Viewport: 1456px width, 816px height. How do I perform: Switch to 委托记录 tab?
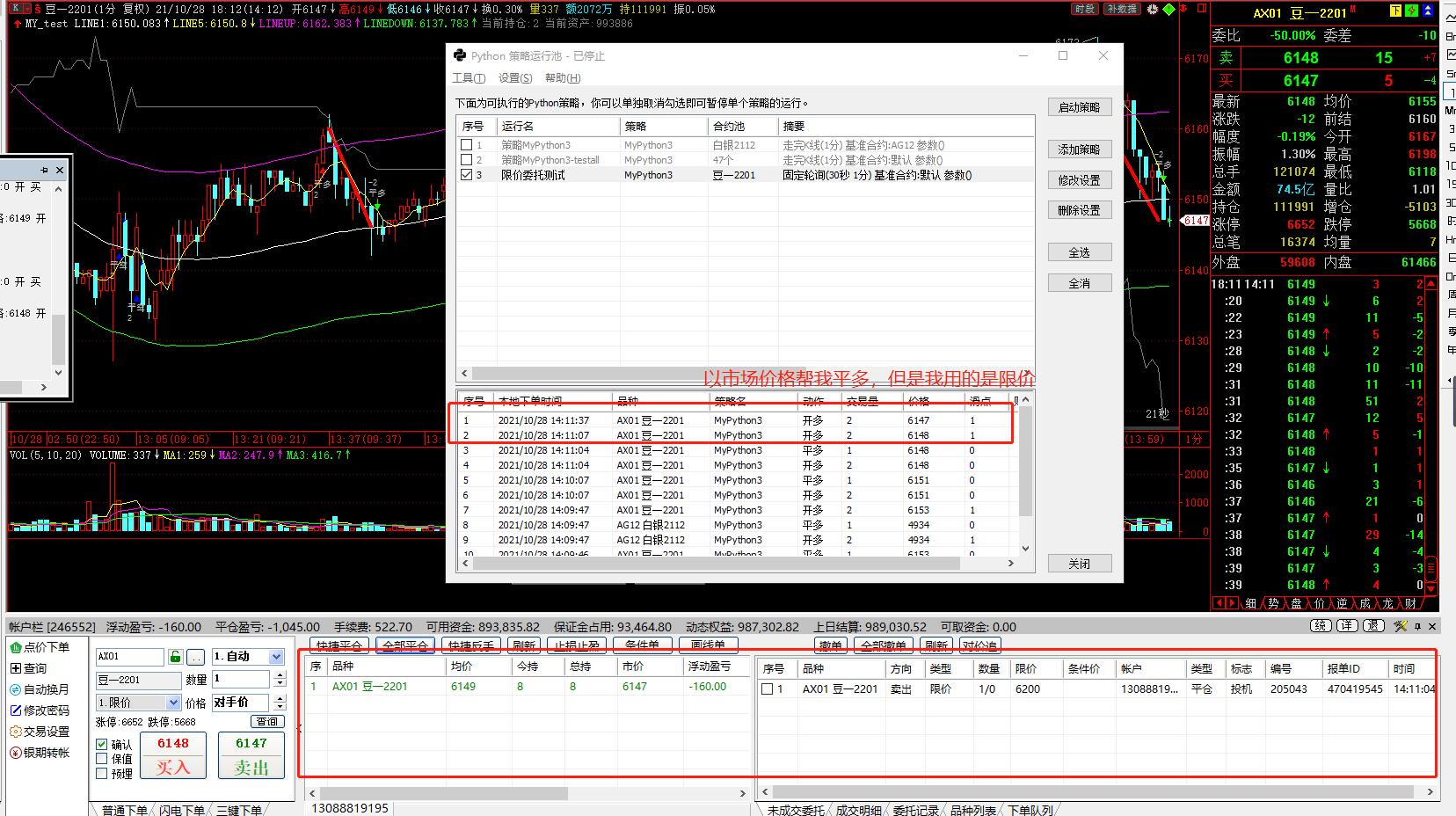point(915,810)
